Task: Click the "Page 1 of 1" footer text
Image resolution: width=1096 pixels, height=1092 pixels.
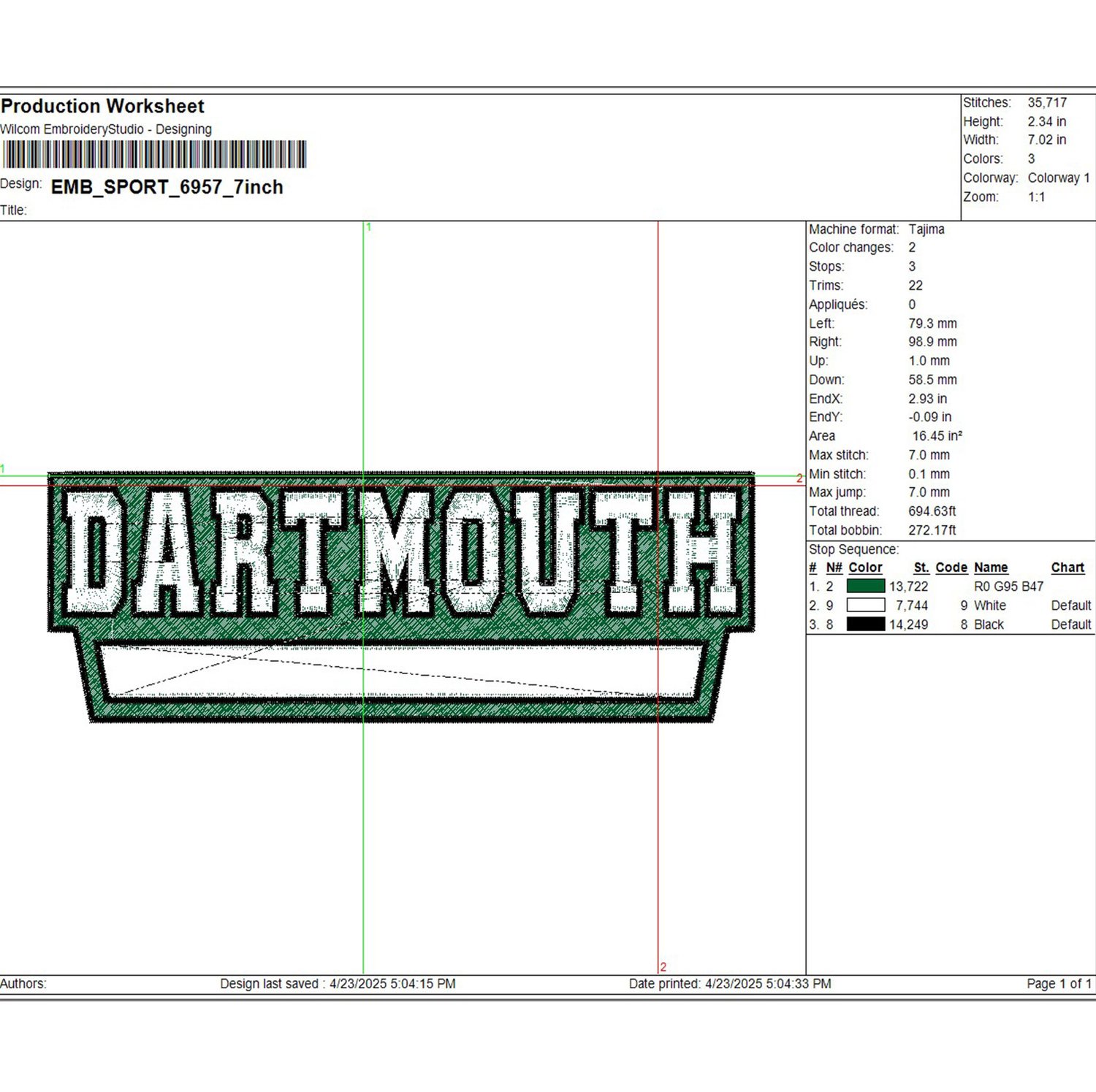Action: (1059, 984)
